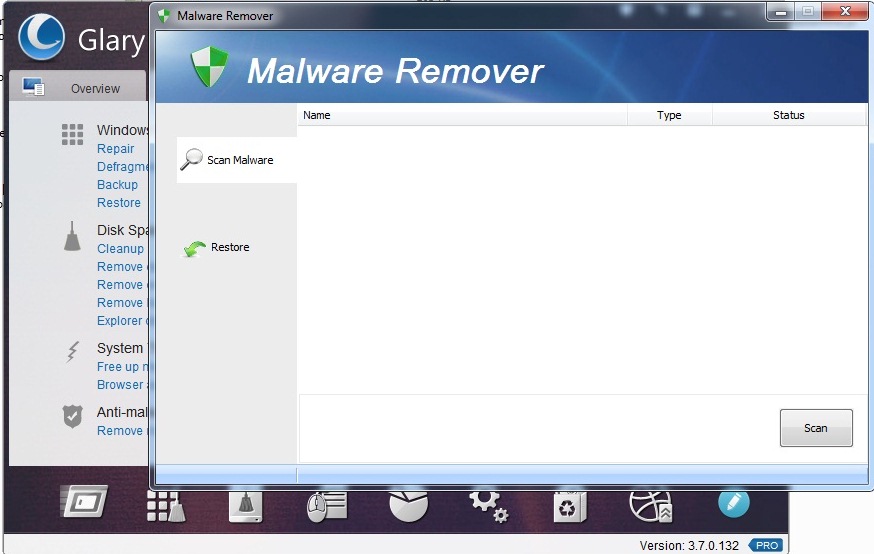Minimize the Malware Remover window
The width and height of the screenshot is (874, 554).
(780, 11)
